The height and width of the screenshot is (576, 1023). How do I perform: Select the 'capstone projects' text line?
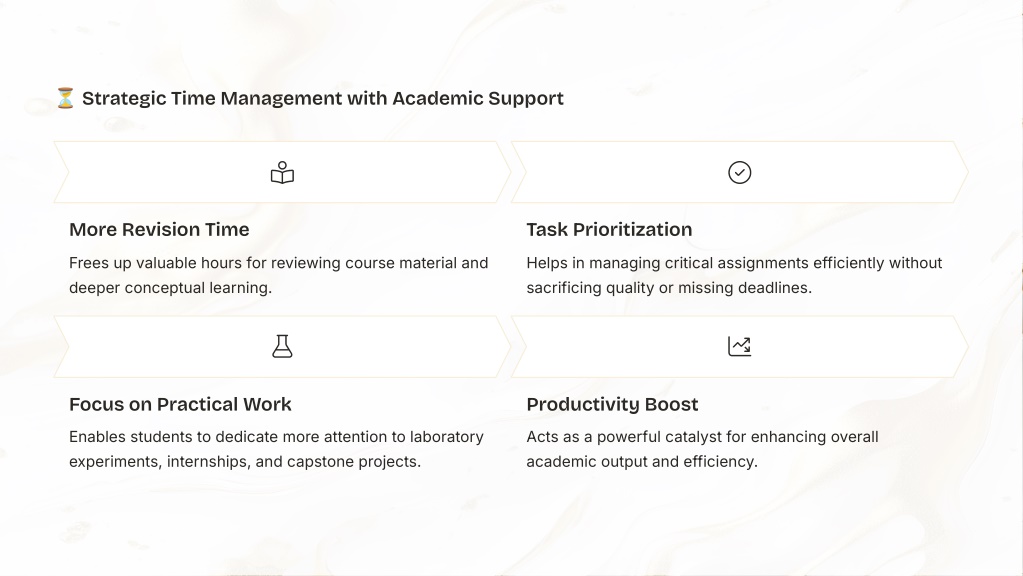(x=245, y=461)
